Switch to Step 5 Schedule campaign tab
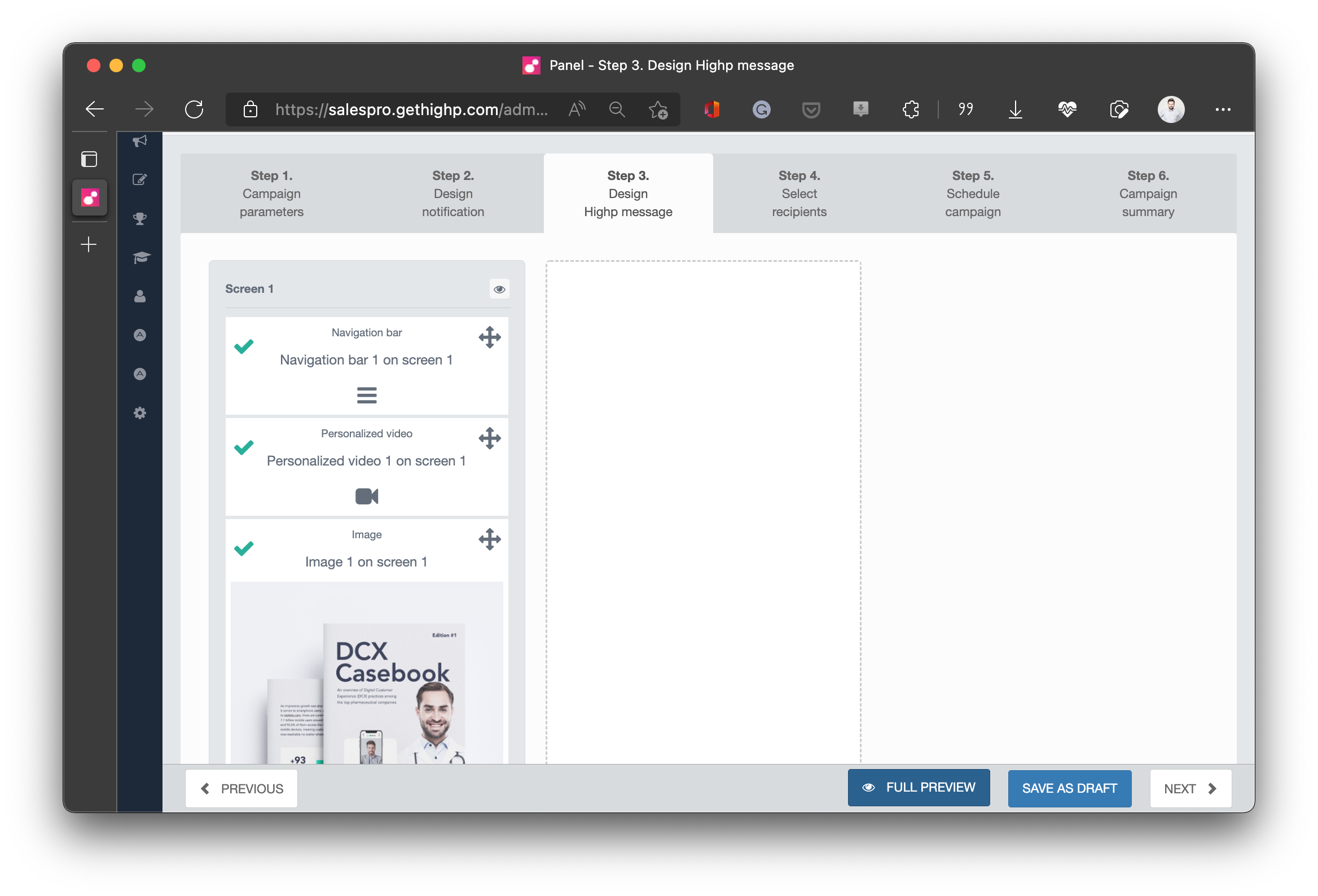Screen dimensions: 1318x896 972,194
